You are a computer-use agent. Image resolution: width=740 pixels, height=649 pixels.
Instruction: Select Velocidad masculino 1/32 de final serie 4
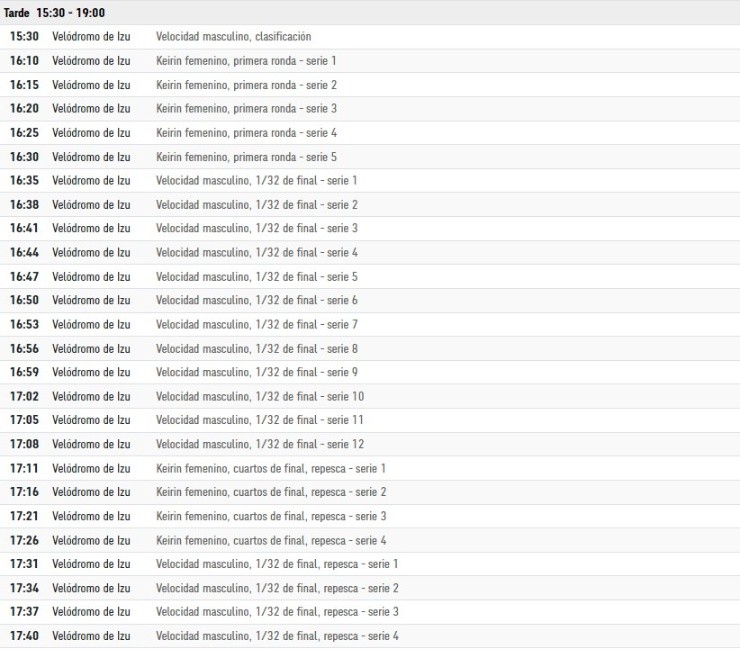coord(256,253)
